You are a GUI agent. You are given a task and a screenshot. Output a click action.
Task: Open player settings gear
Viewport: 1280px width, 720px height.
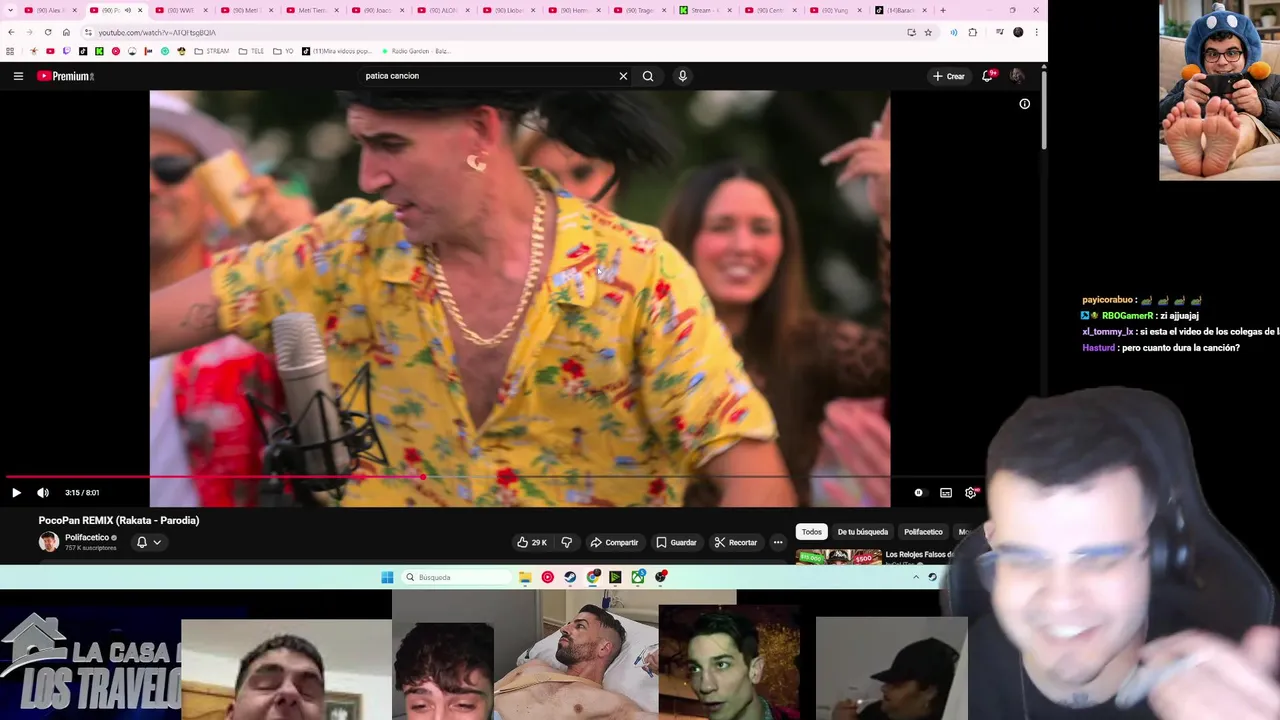pyautogui.click(x=970, y=493)
